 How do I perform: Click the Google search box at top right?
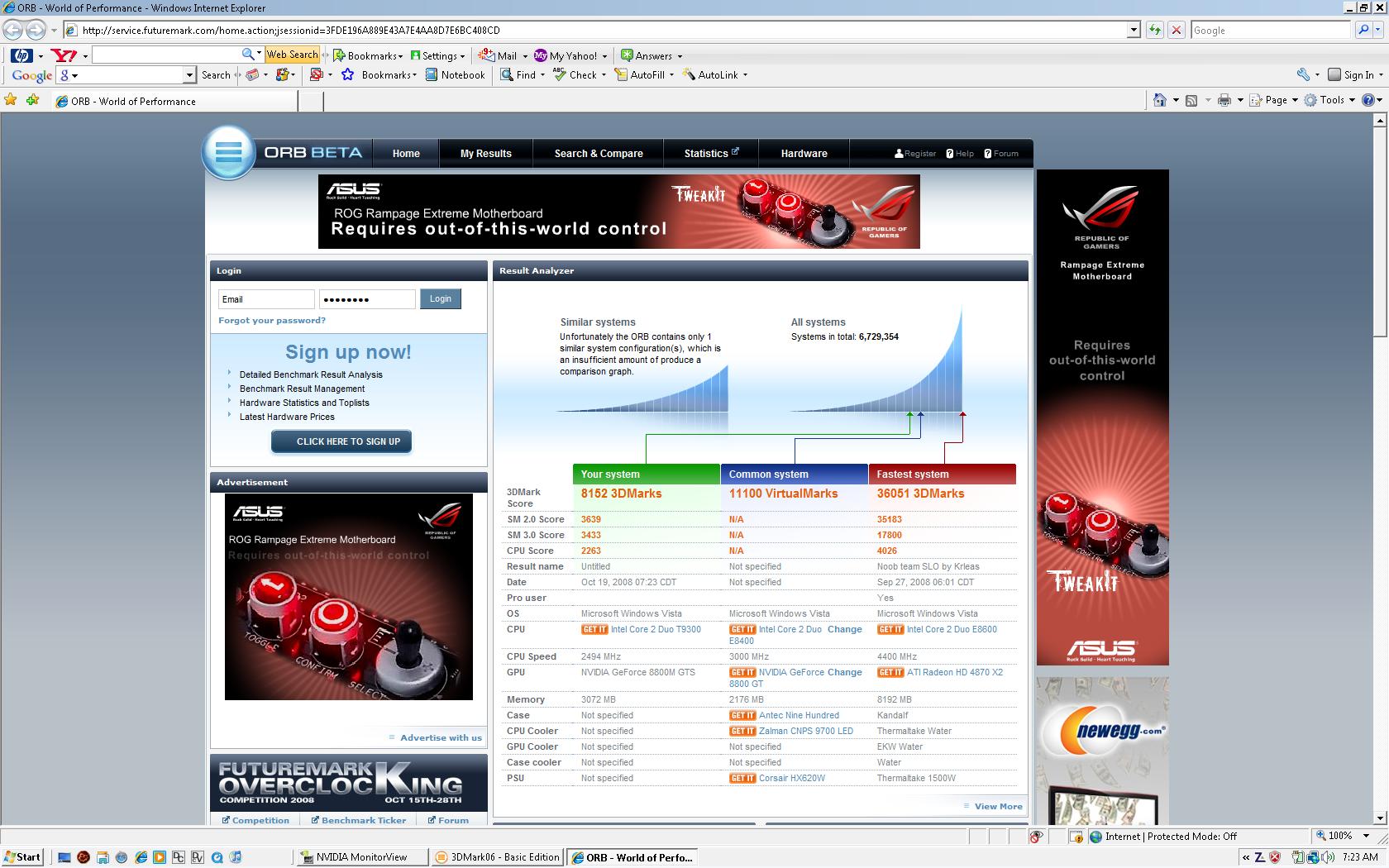1271,31
